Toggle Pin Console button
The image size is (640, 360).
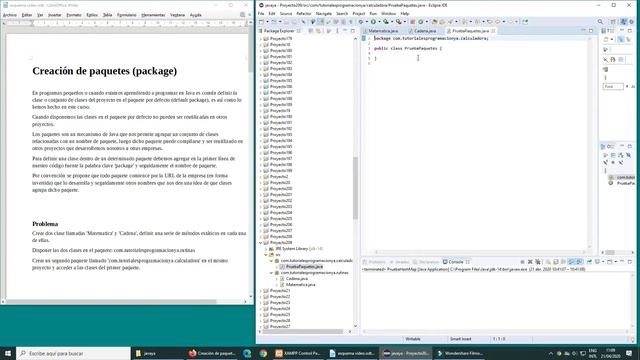(589, 262)
